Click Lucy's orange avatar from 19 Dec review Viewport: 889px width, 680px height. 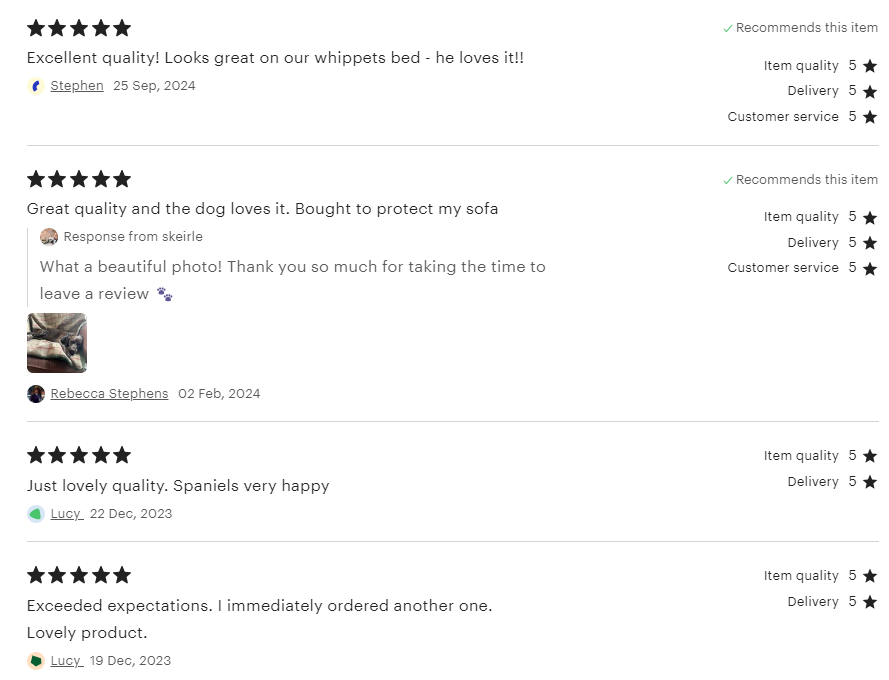coord(36,661)
